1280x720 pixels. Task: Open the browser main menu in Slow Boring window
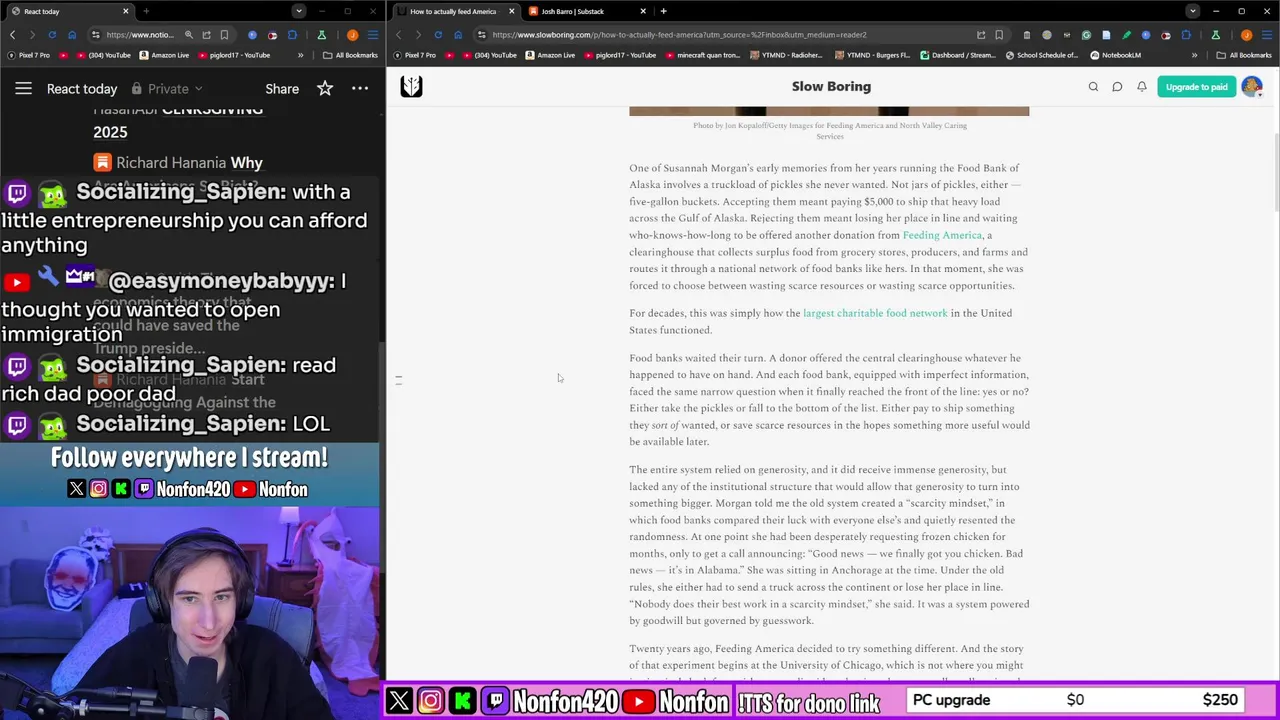pos(1266,35)
